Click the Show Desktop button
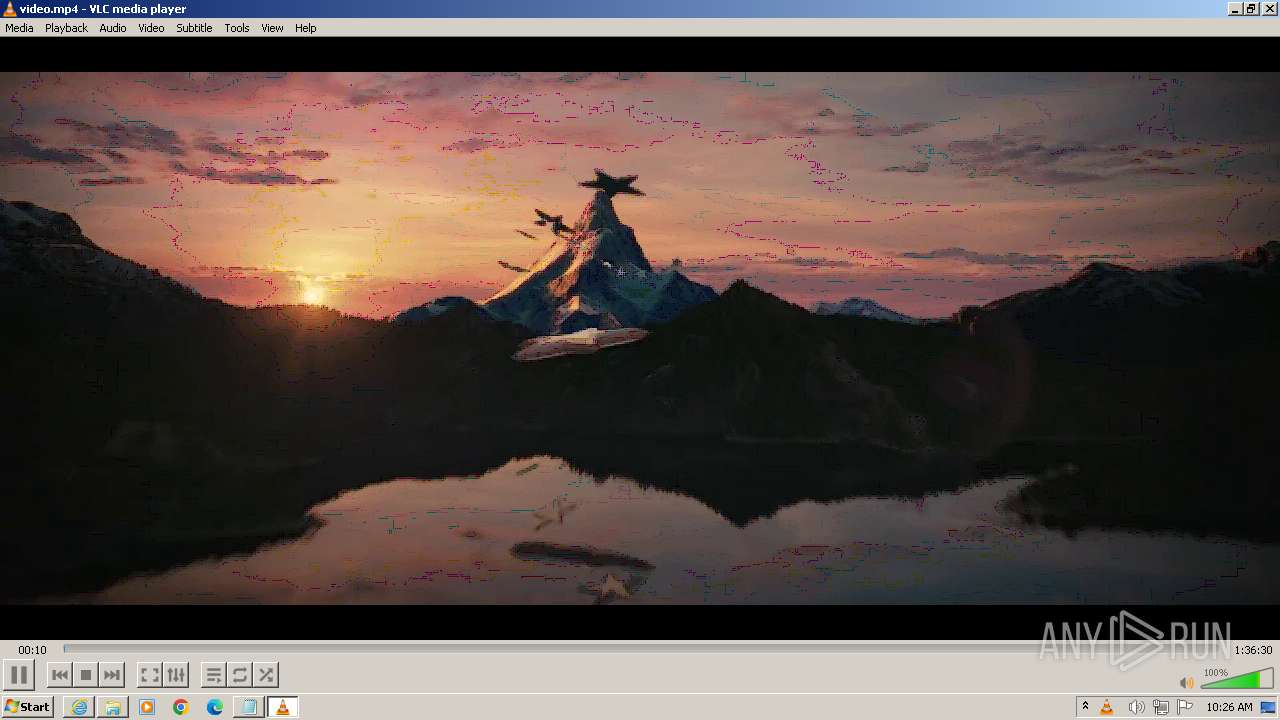 tap(1269, 707)
